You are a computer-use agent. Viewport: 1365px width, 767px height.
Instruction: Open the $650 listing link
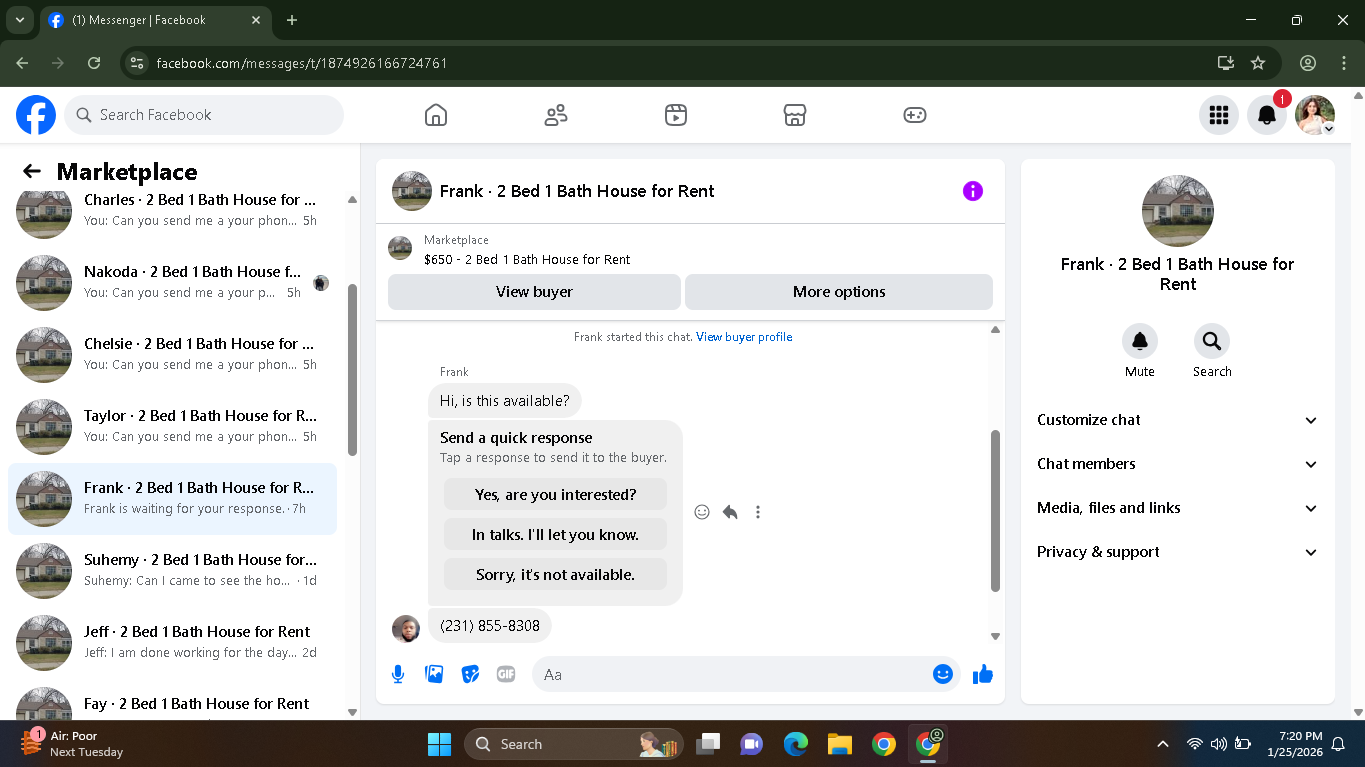(527, 259)
